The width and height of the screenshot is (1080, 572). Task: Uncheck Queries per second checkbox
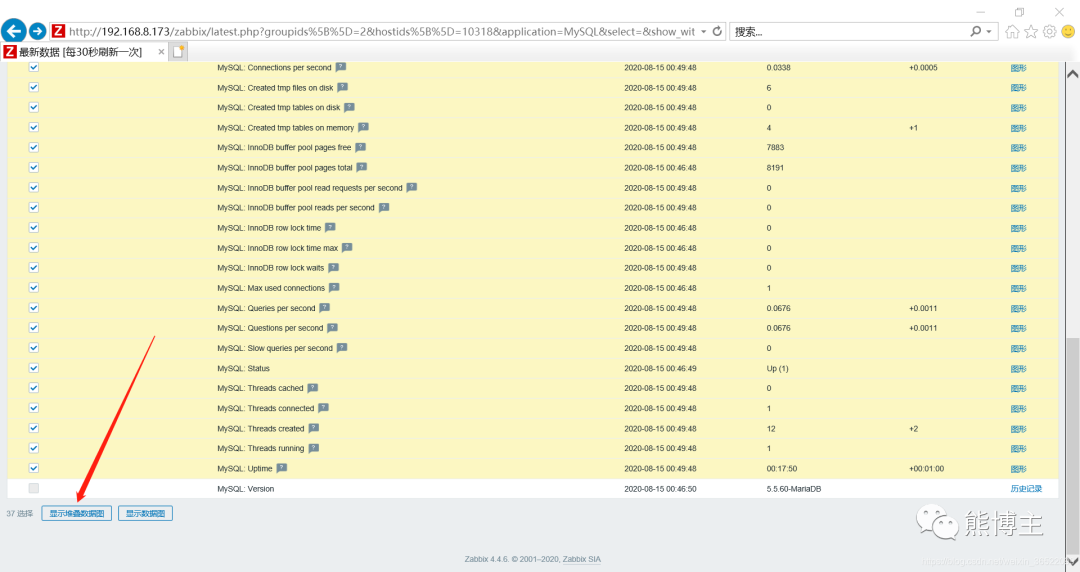click(x=34, y=308)
